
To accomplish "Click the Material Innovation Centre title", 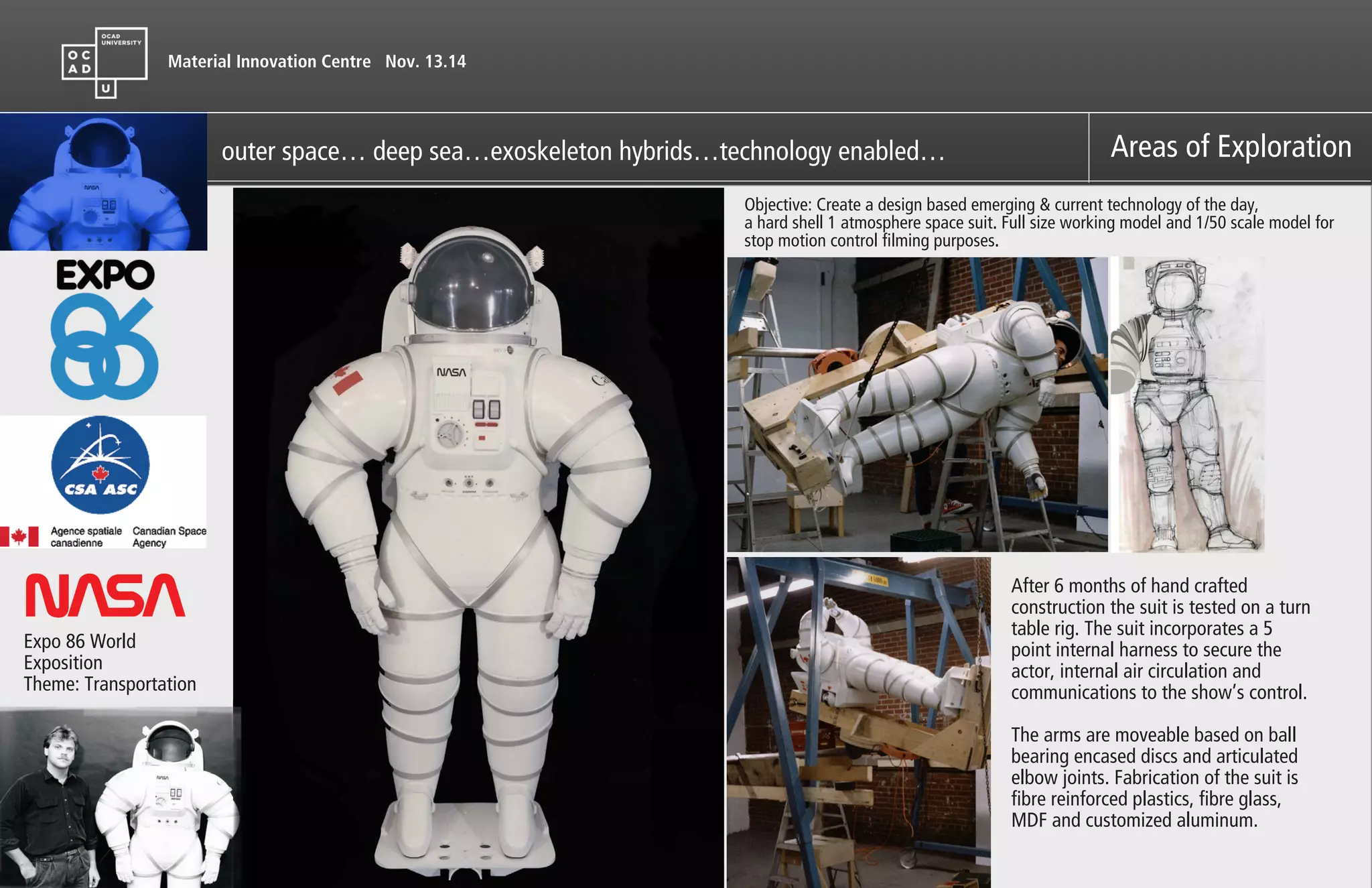I will [x=269, y=62].
